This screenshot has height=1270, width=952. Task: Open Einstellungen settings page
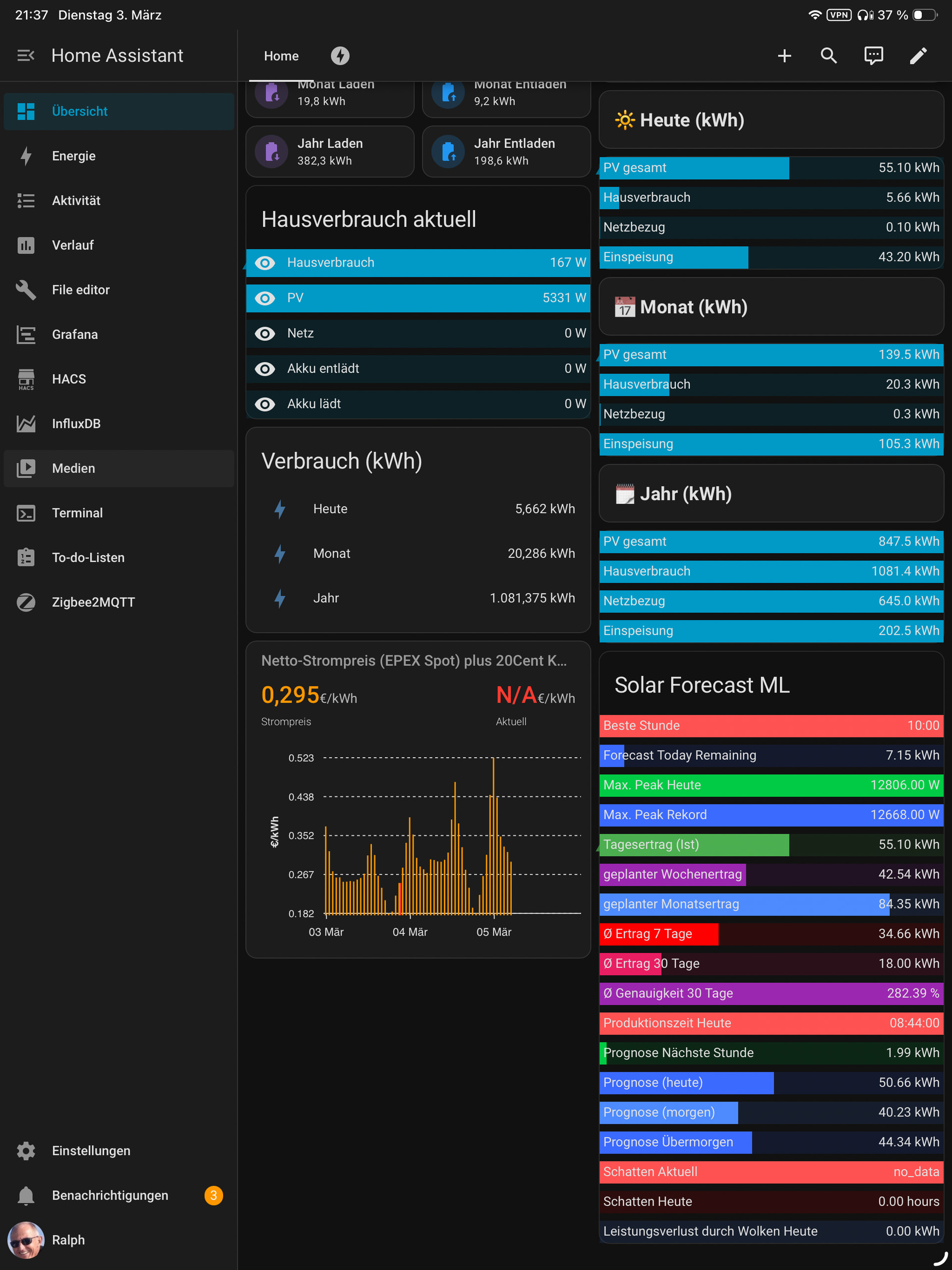click(x=91, y=1150)
